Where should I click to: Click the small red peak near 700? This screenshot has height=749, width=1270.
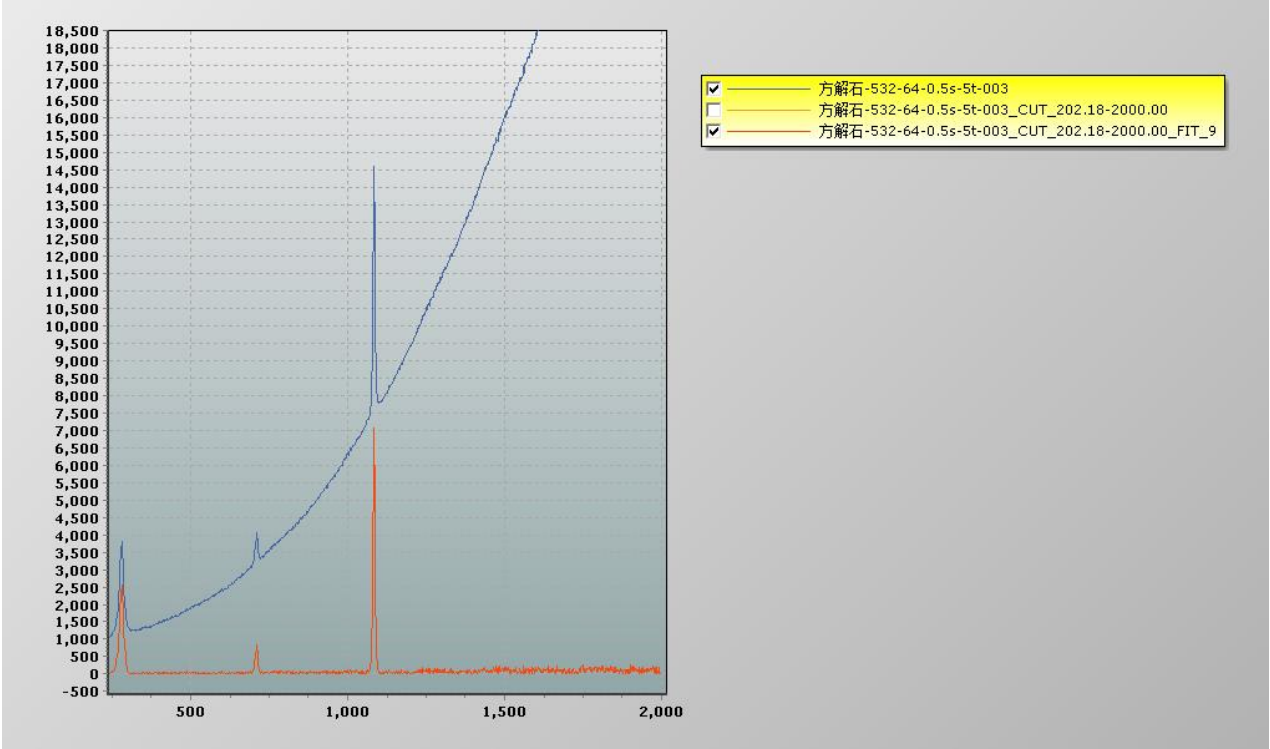pyautogui.click(x=257, y=647)
